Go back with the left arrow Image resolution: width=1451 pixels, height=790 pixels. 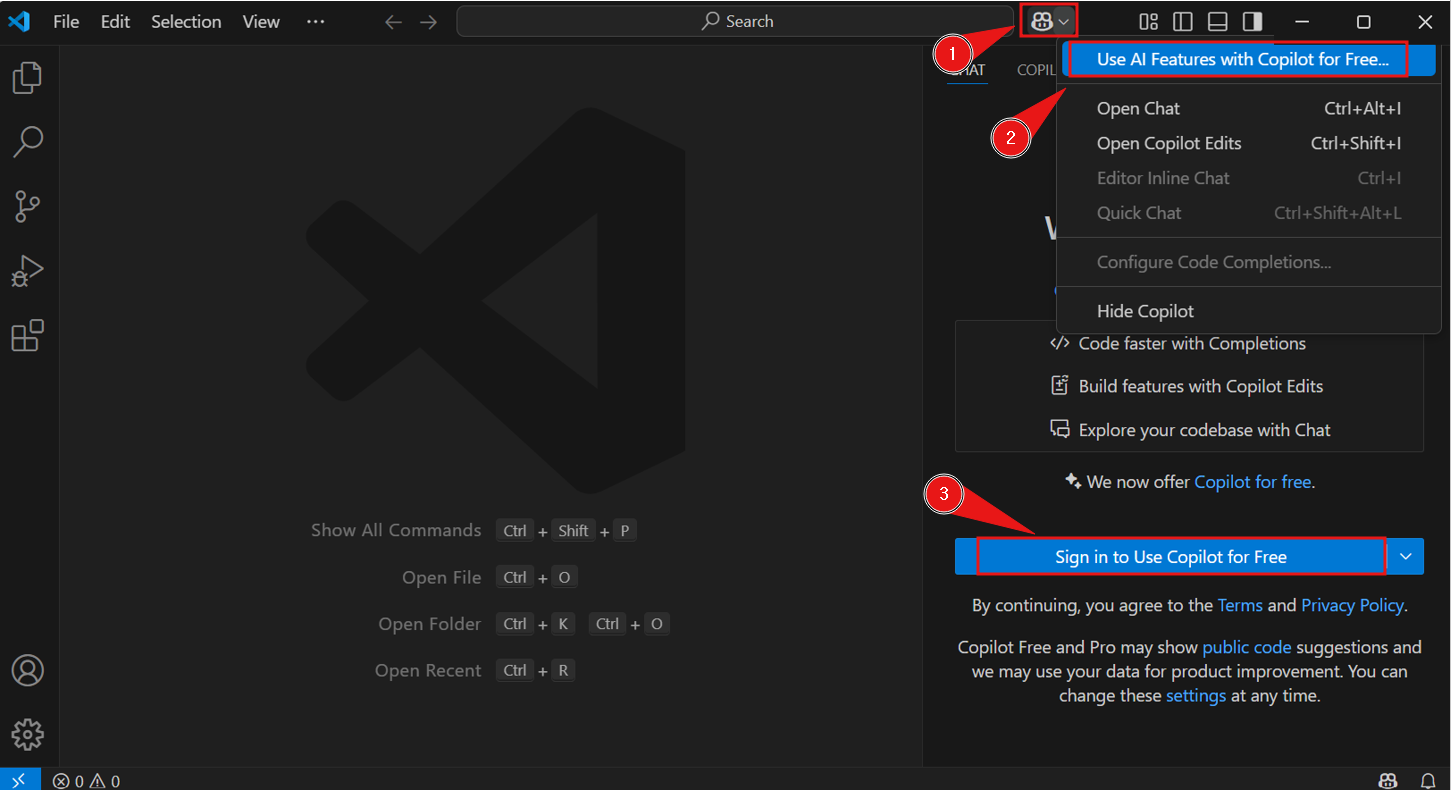coord(393,22)
